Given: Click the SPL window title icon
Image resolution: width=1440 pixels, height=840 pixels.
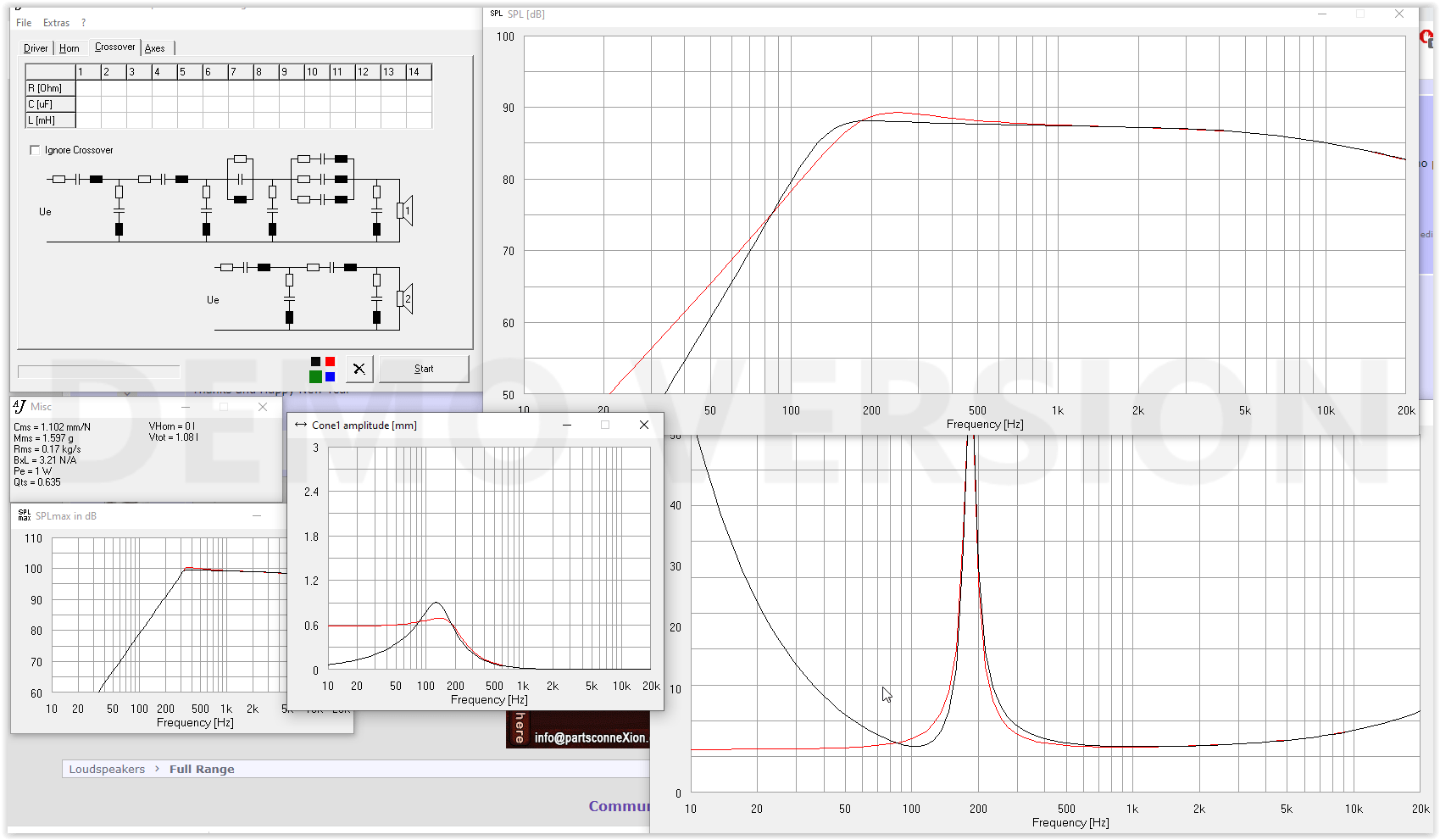Looking at the screenshot, I should coord(497,14).
